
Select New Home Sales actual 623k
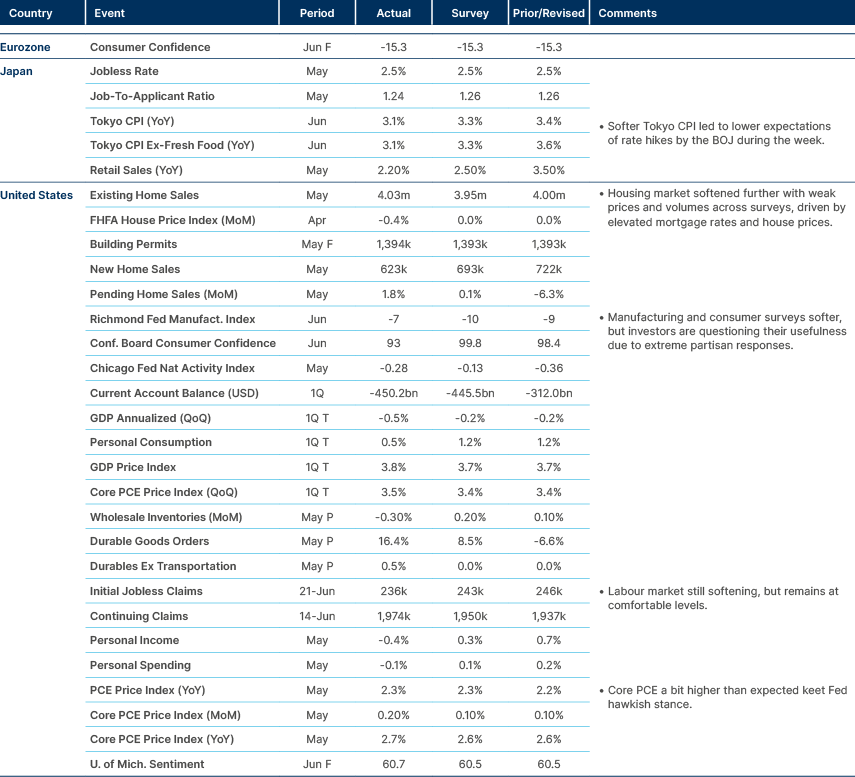coord(393,269)
